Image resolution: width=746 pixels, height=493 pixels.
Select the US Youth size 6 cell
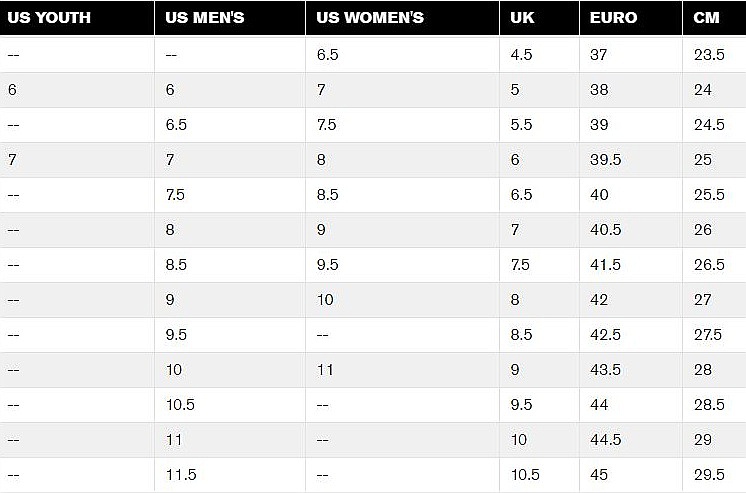click(12, 90)
